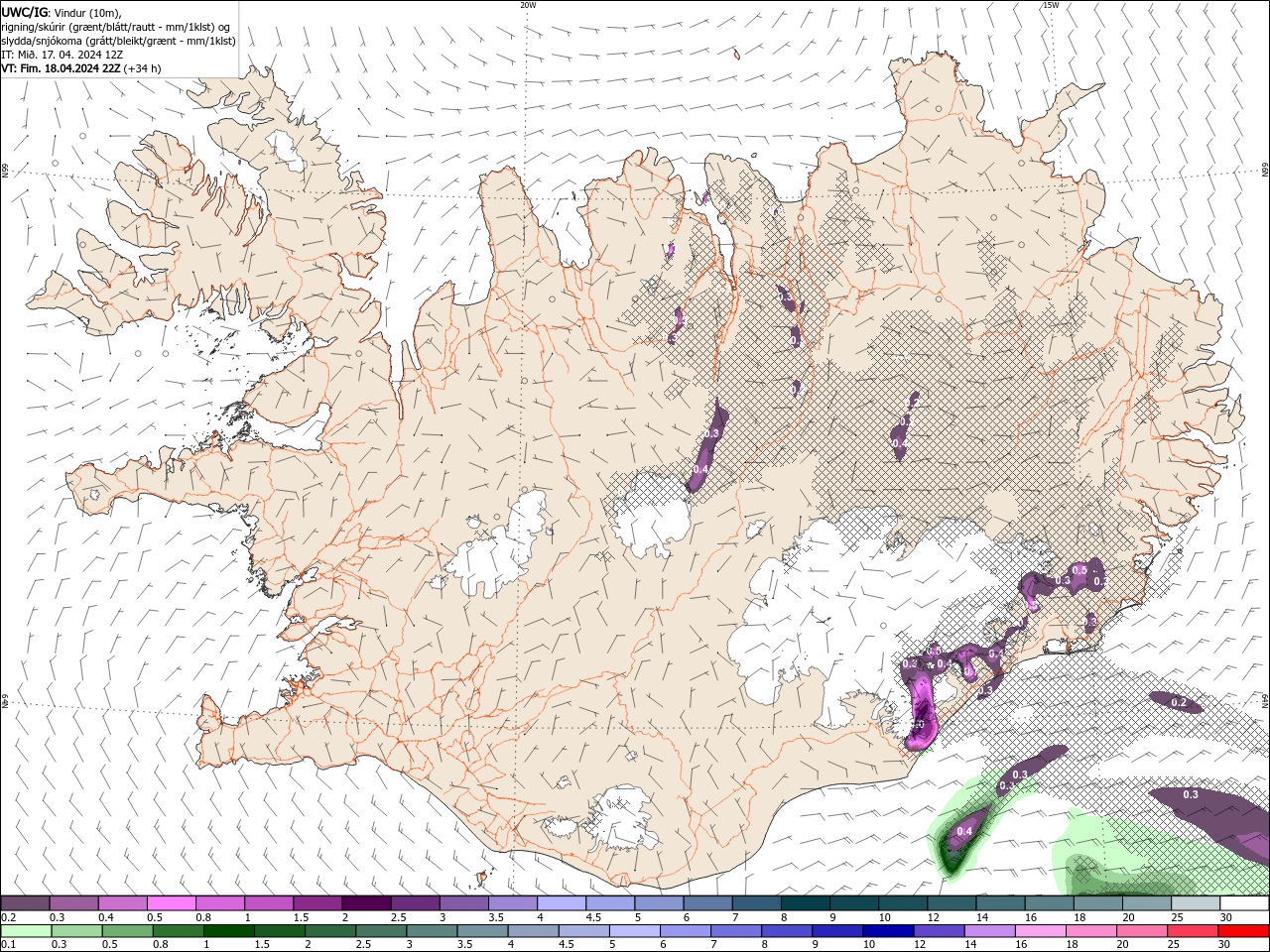This screenshot has width=1270, height=952.
Task: Select the pale gray 30 swatch in upper legend row
Action: coord(1244,903)
